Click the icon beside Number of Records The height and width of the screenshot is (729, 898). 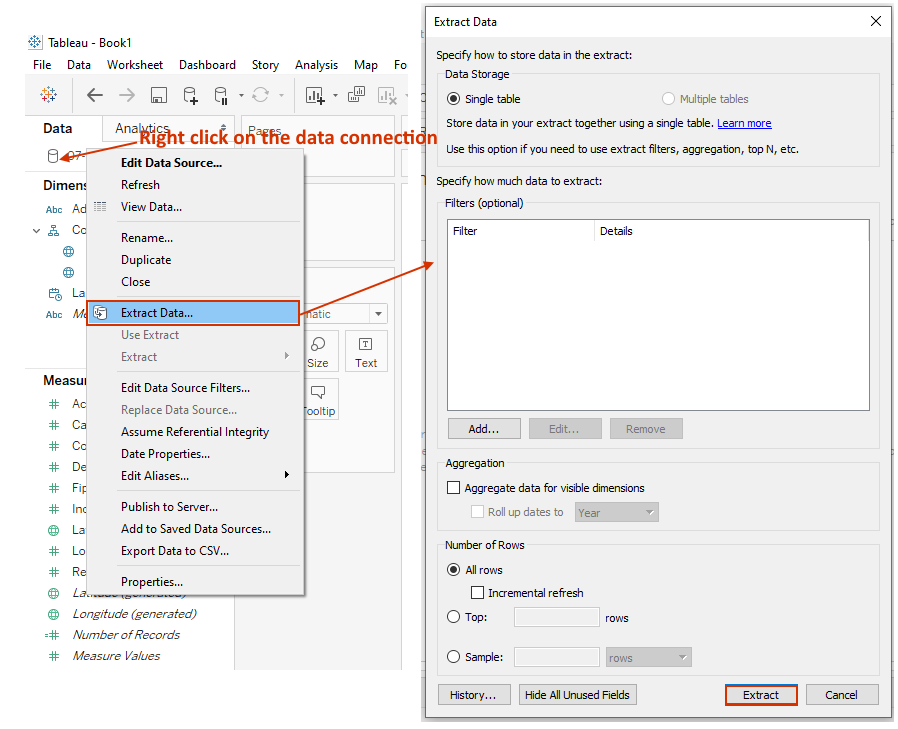tap(52, 635)
